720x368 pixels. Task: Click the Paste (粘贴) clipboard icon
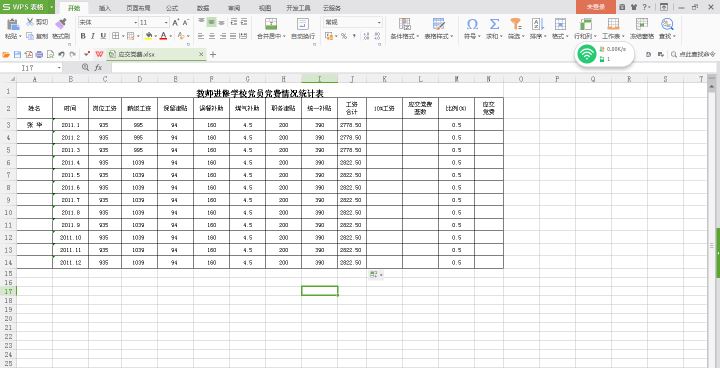(x=12, y=25)
